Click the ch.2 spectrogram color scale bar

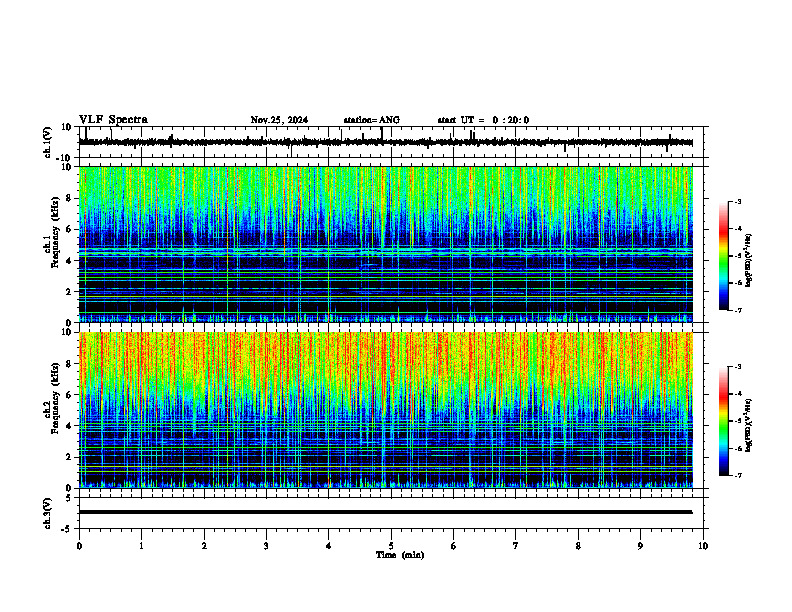click(723, 421)
